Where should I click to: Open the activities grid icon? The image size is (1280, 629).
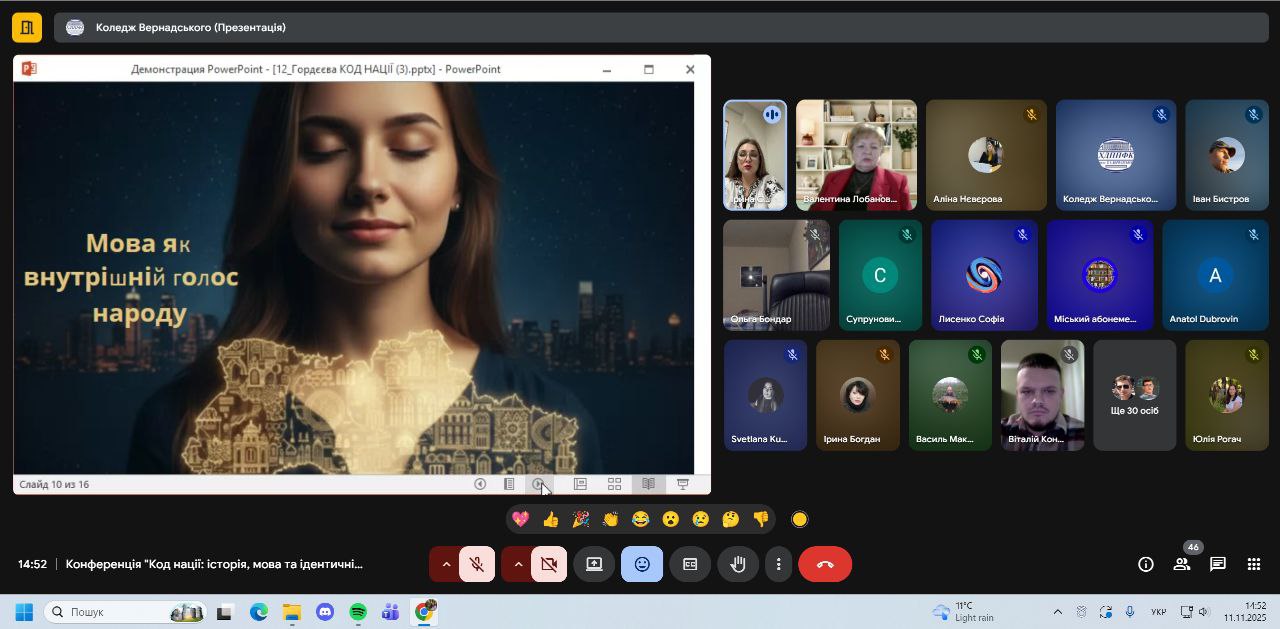1253,564
